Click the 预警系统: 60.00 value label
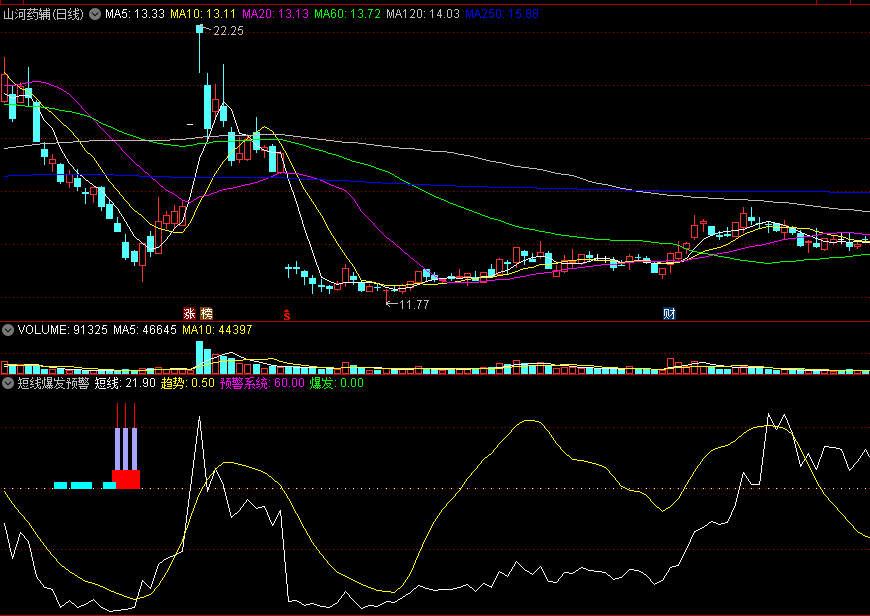The image size is (870, 616). 262,383
